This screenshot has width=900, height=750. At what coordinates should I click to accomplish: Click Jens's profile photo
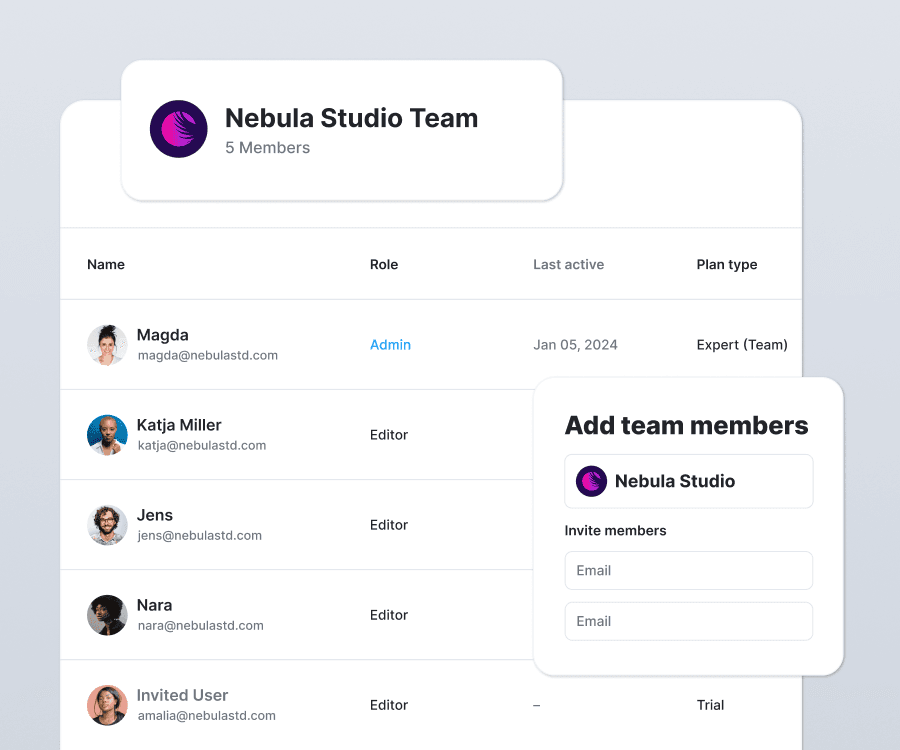(x=107, y=525)
